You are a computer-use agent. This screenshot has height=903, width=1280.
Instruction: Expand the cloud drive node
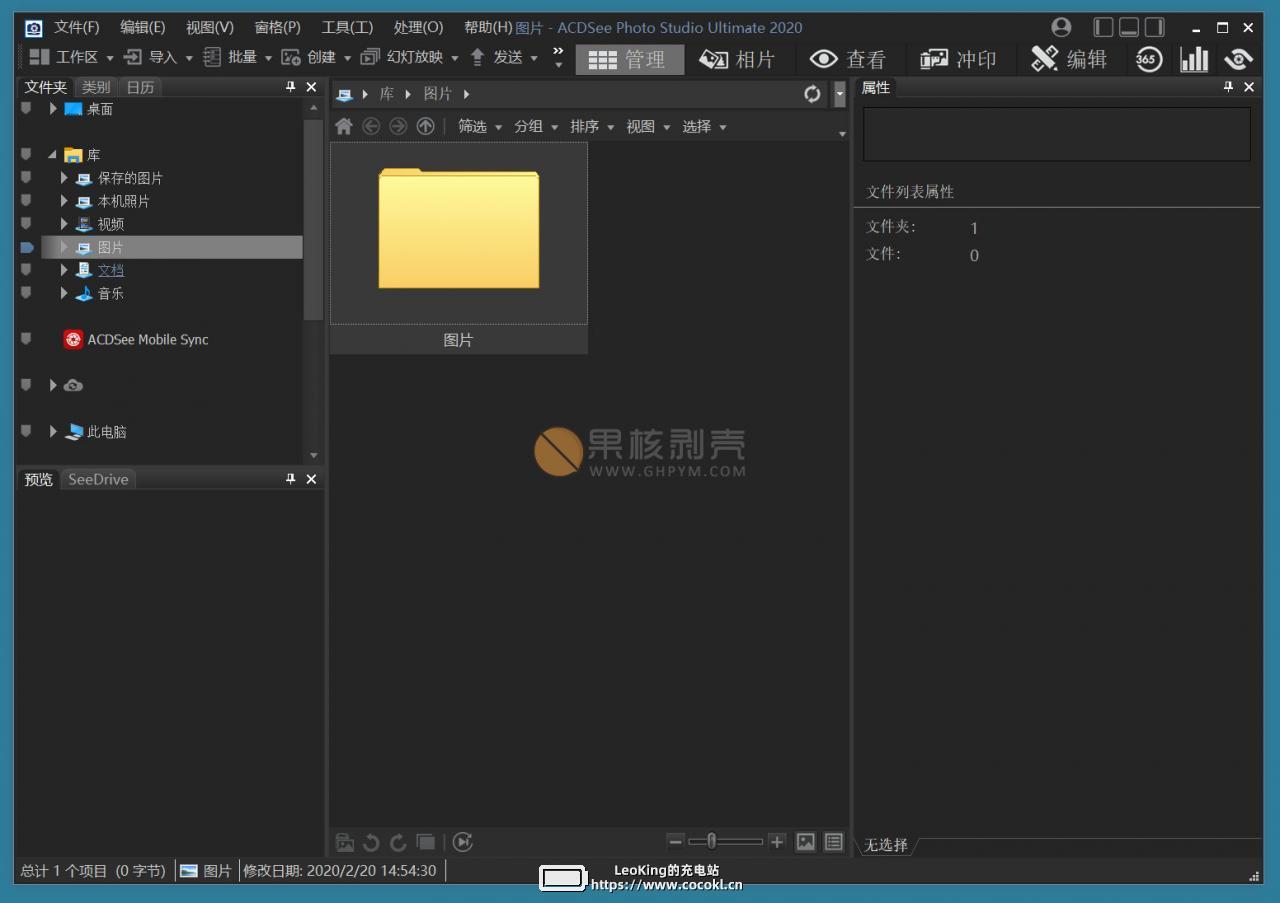pyautogui.click(x=53, y=385)
